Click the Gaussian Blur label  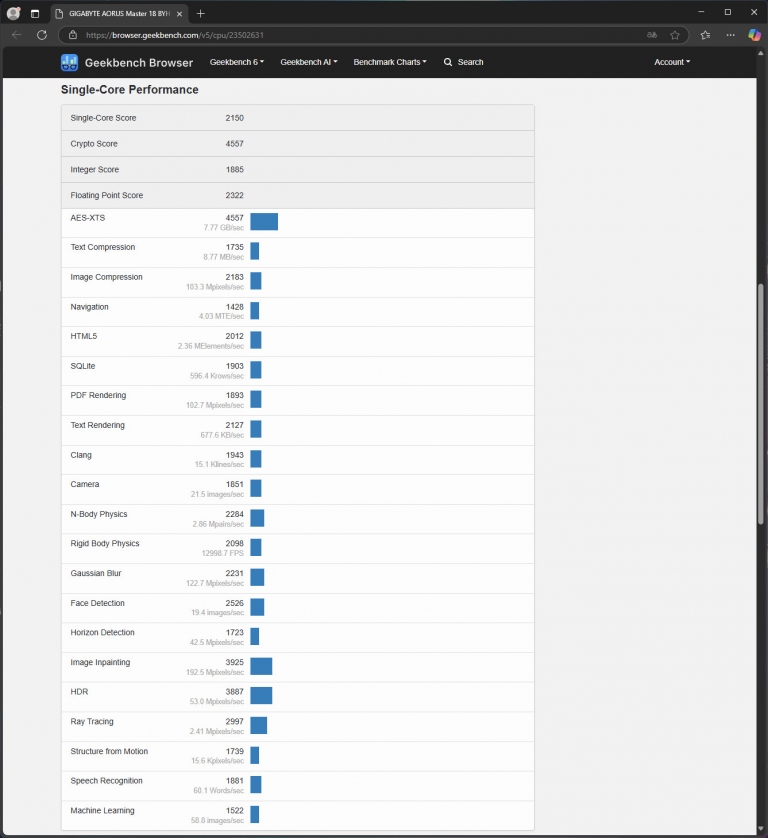tap(96, 573)
